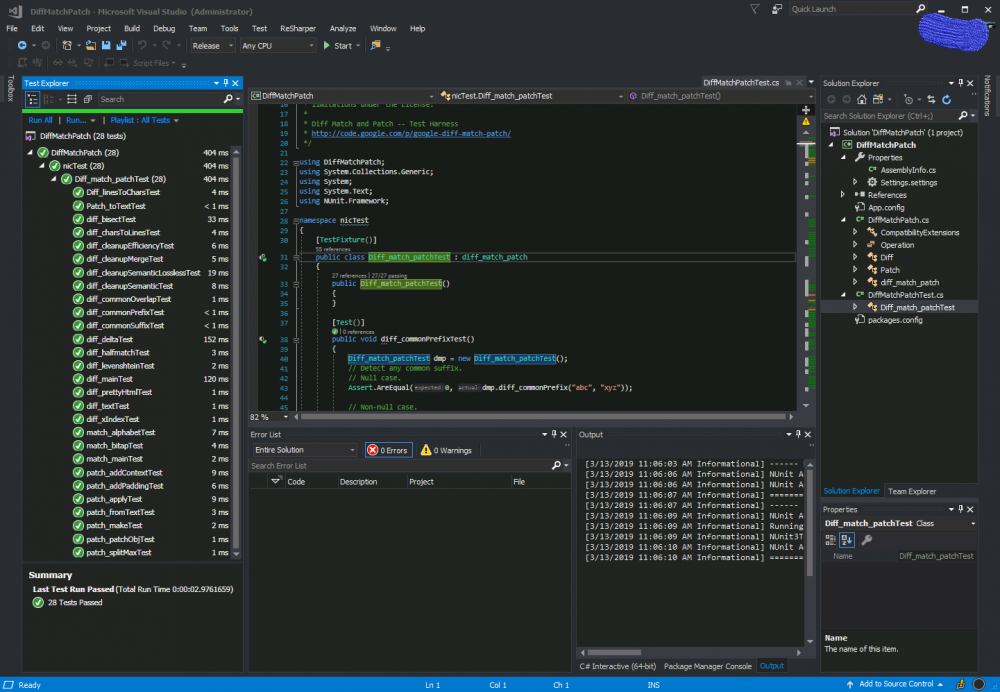Expand the Settings.settings node
1000x692 pixels.
point(855,182)
